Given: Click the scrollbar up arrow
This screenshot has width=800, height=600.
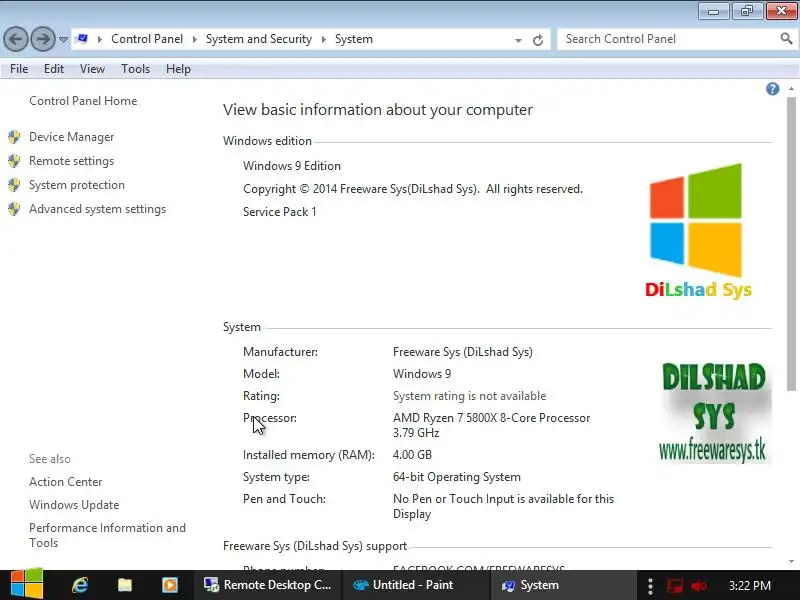Looking at the screenshot, I should click(x=791, y=89).
